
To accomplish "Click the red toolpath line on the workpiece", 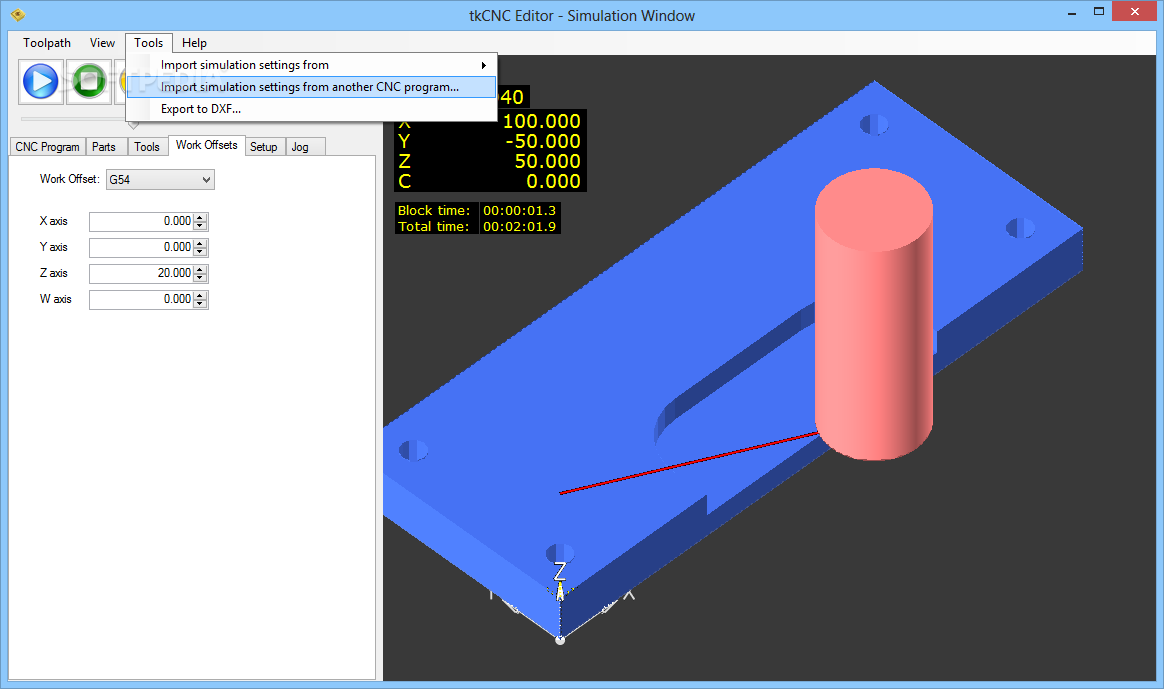I will tap(689, 463).
